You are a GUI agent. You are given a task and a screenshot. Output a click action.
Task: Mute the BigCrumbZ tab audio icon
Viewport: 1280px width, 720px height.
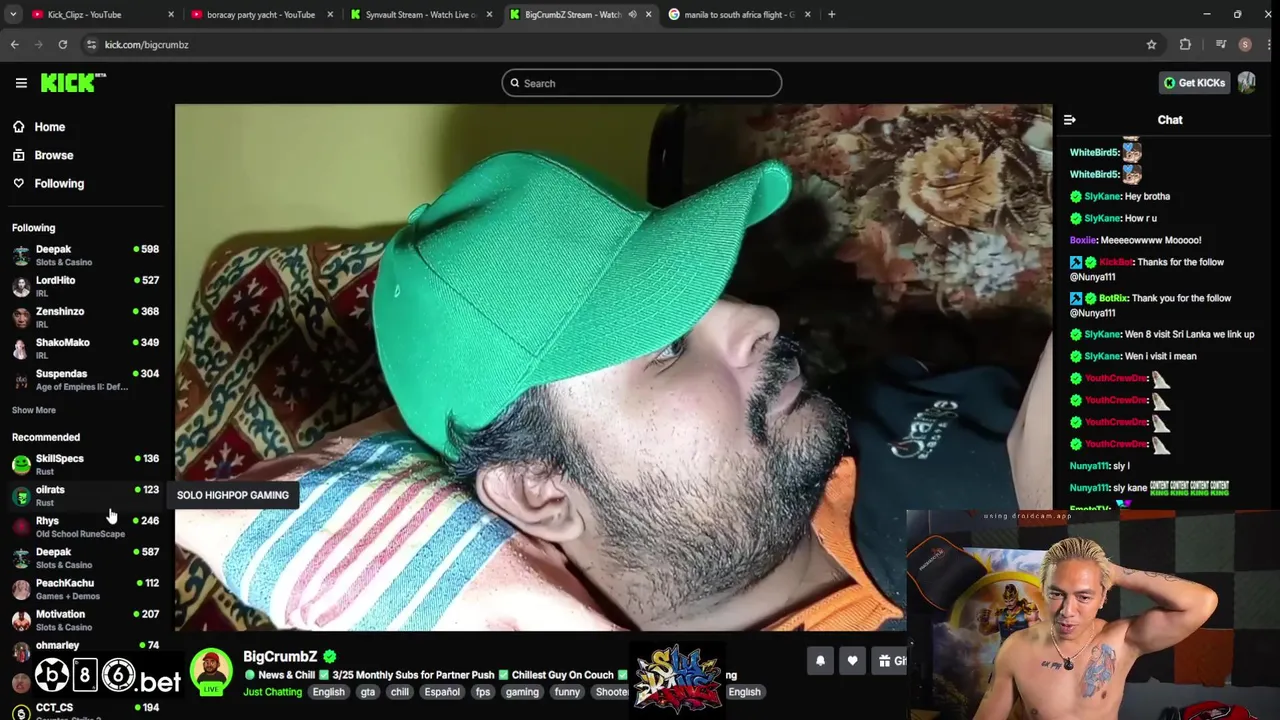point(632,14)
